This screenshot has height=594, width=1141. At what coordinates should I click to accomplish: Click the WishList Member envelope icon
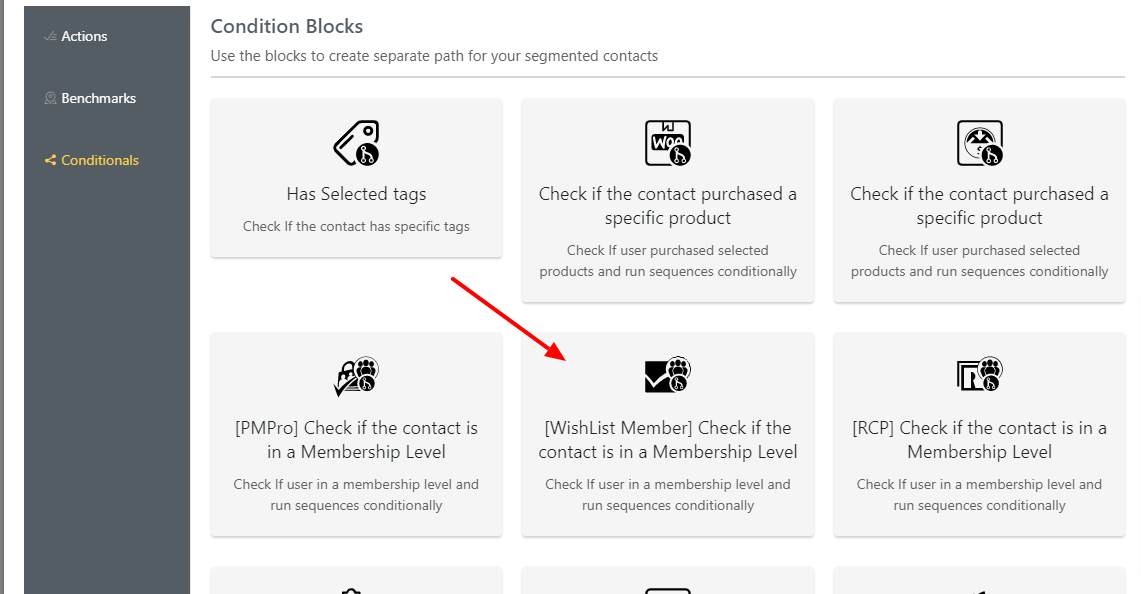pyautogui.click(x=668, y=376)
